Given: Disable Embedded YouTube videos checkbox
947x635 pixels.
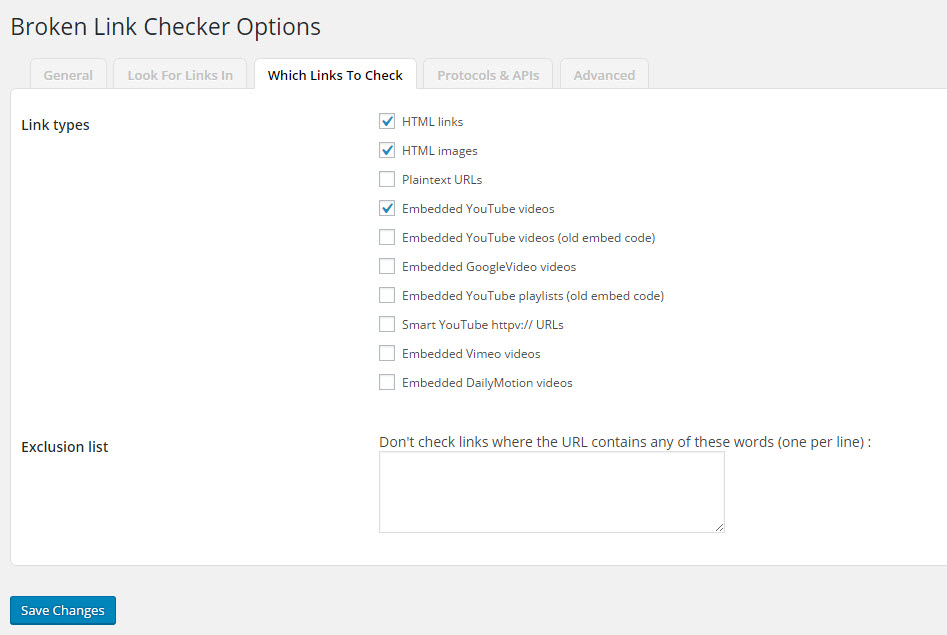Looking at the screenshot, I should click(x=387, y=208).
